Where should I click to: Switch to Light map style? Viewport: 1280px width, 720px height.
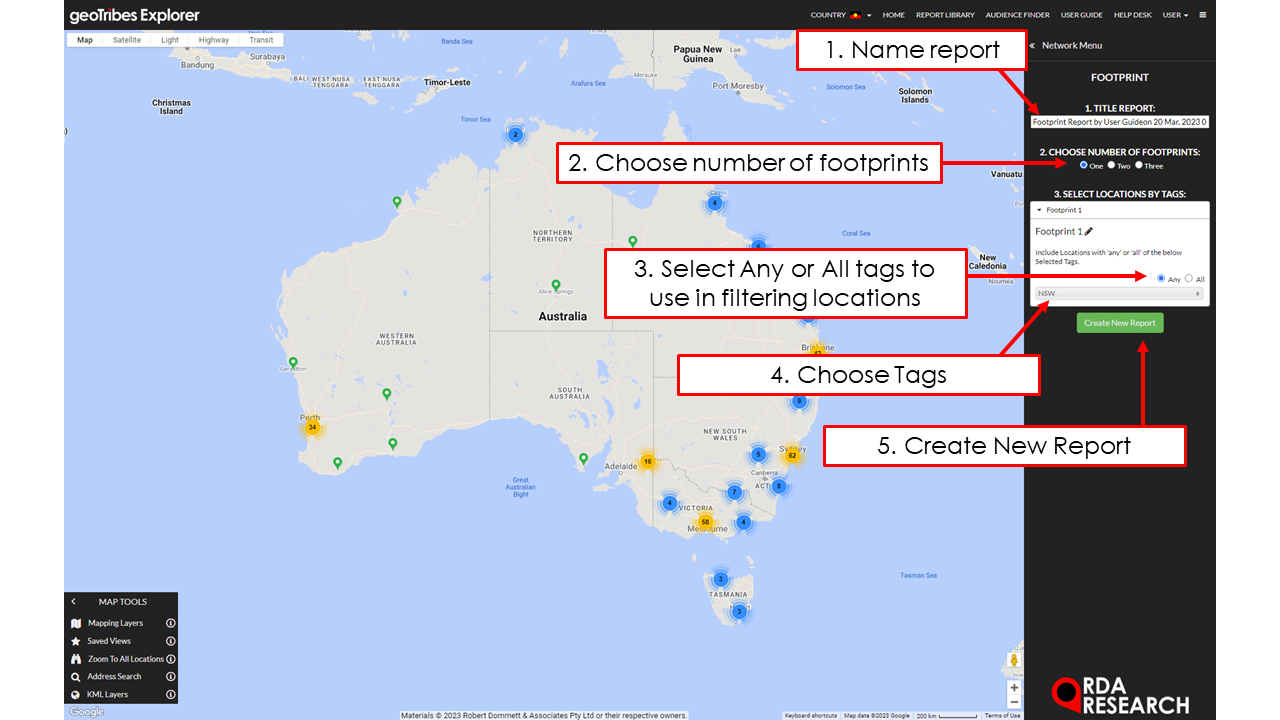170,40
